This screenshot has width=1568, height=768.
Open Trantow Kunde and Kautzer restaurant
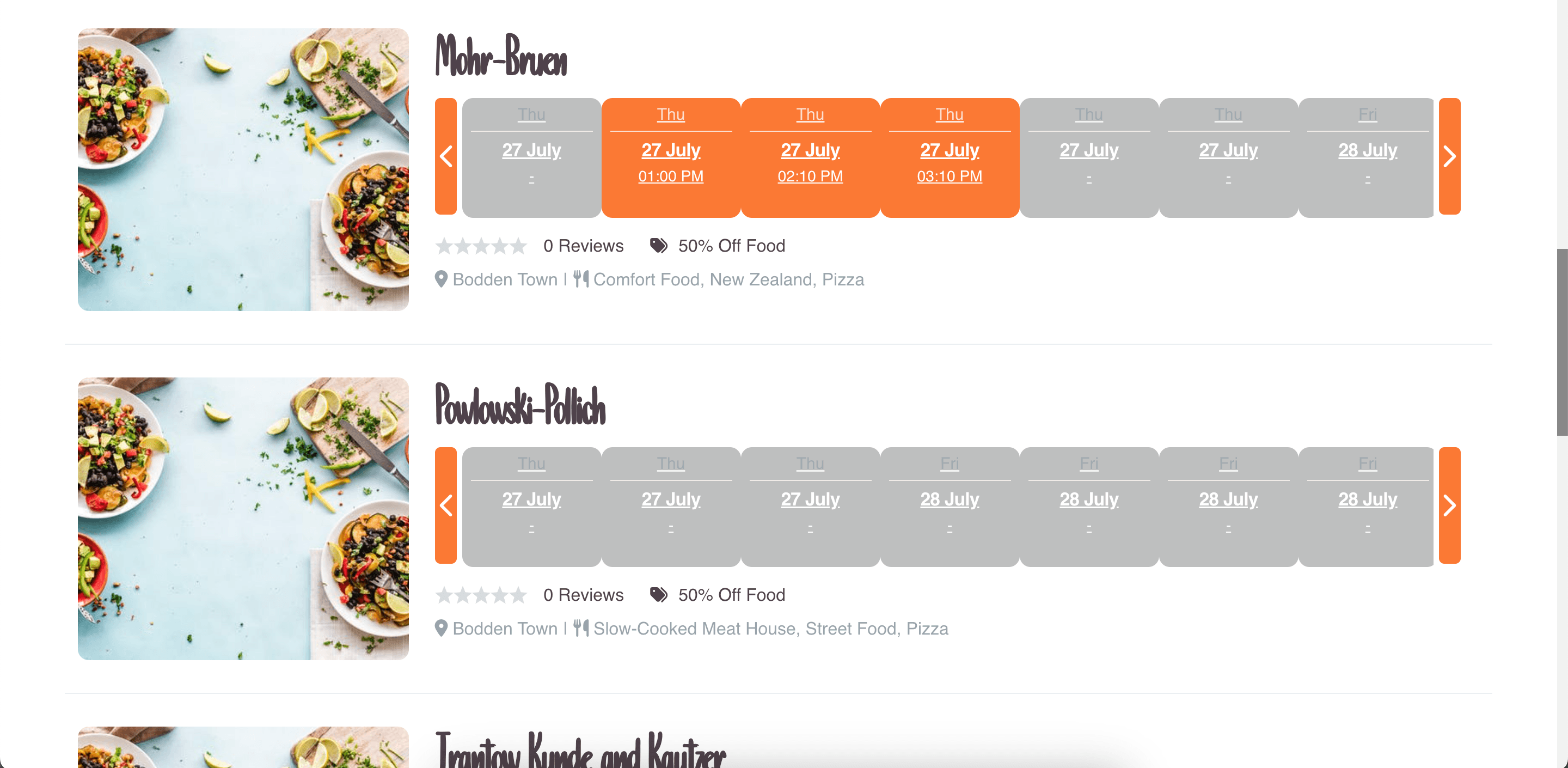tap(581, 749)
